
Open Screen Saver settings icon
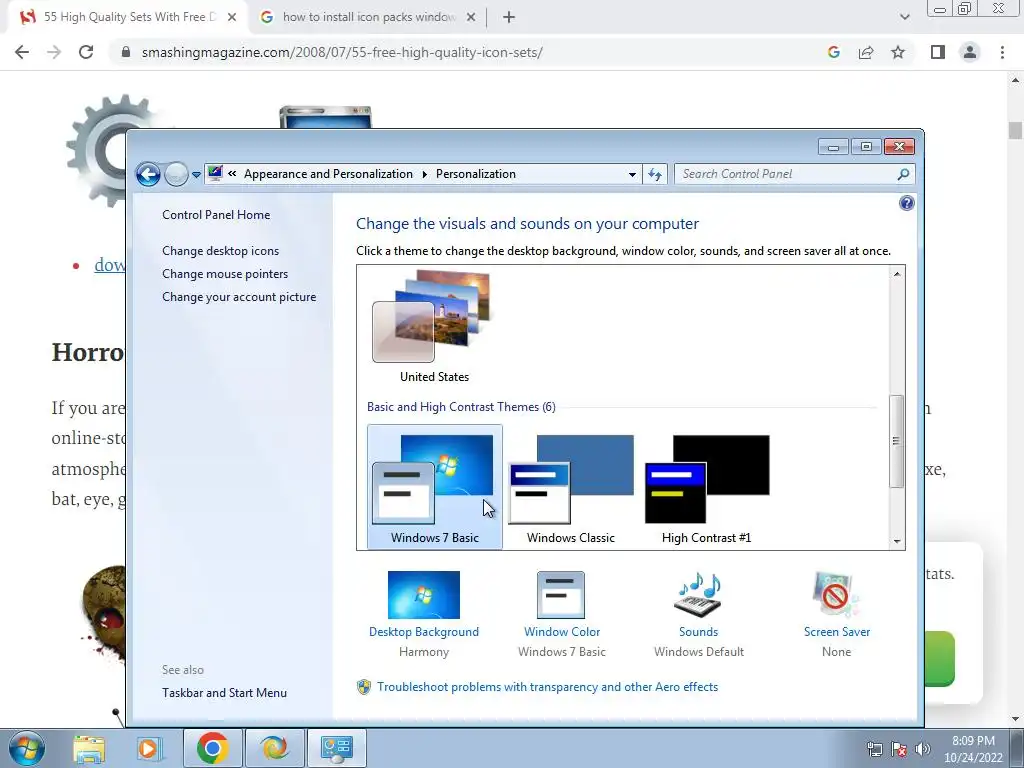(x=837, y=595)
